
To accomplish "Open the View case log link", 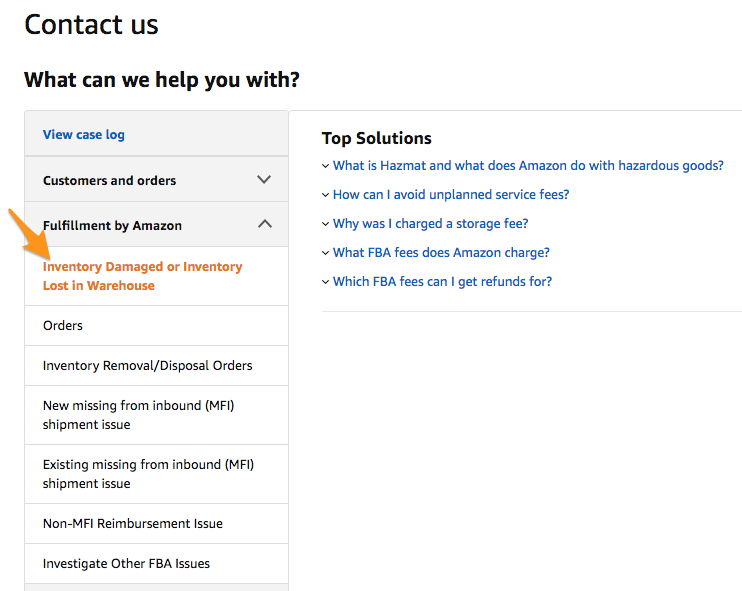I will click(84, 135).
